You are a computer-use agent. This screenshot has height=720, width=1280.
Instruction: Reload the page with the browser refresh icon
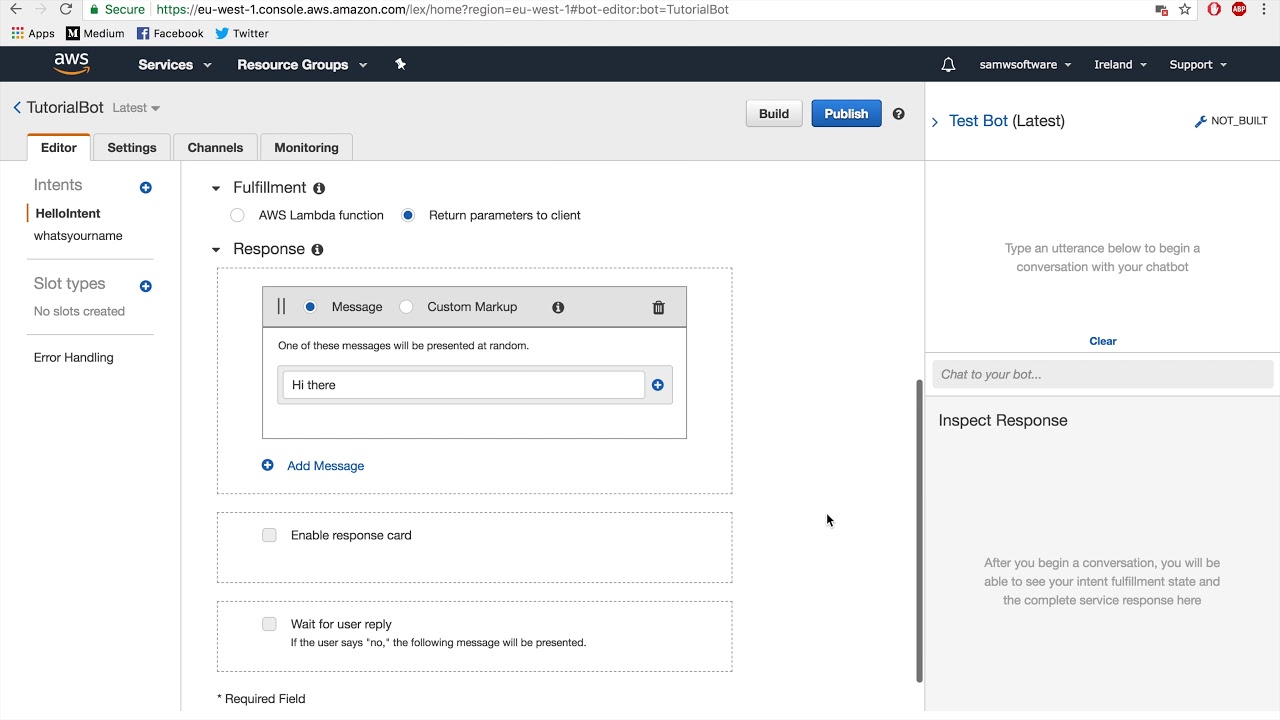[x=66, y=9]
